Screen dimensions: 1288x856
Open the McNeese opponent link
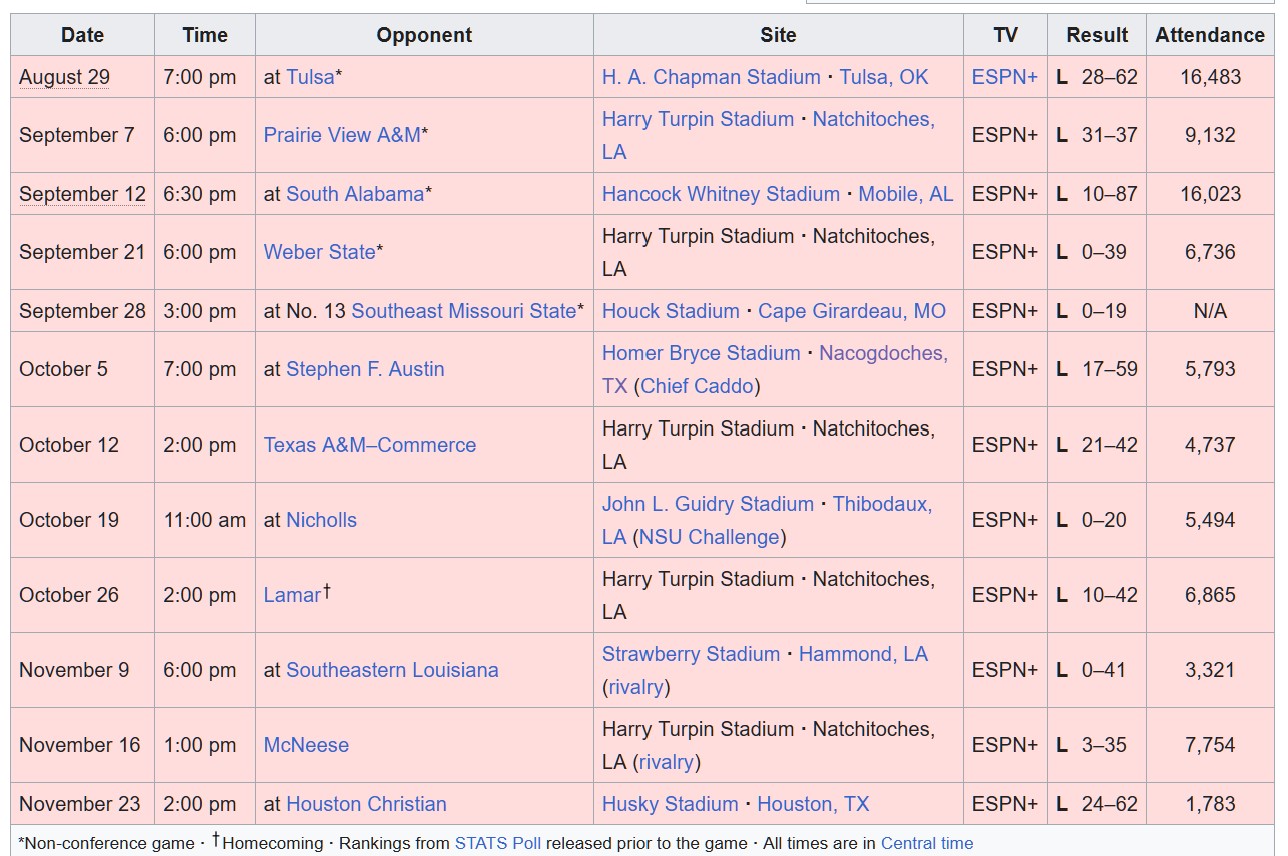click(x=306, y=745)
